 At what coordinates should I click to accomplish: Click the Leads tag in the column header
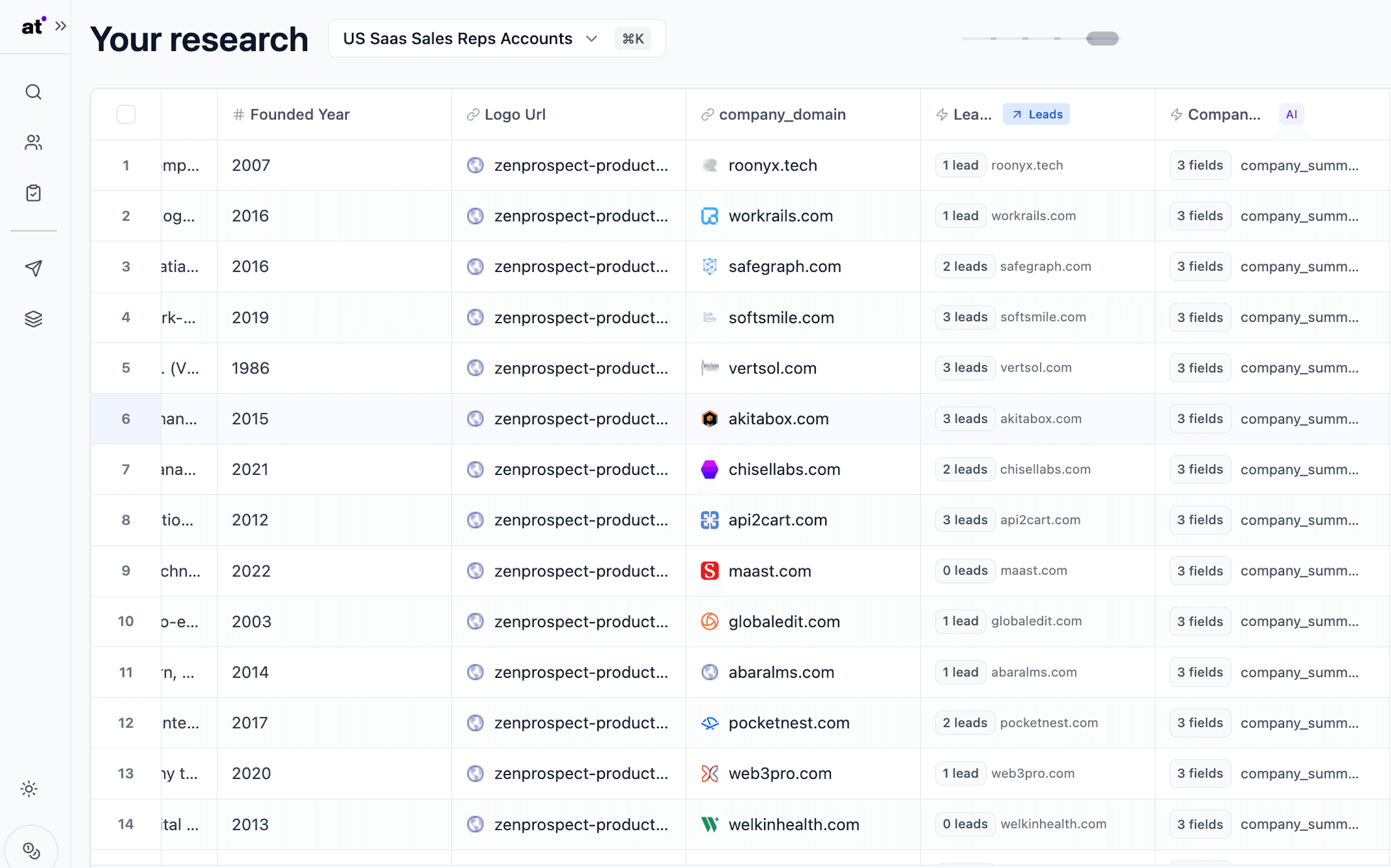point(1036,114)
